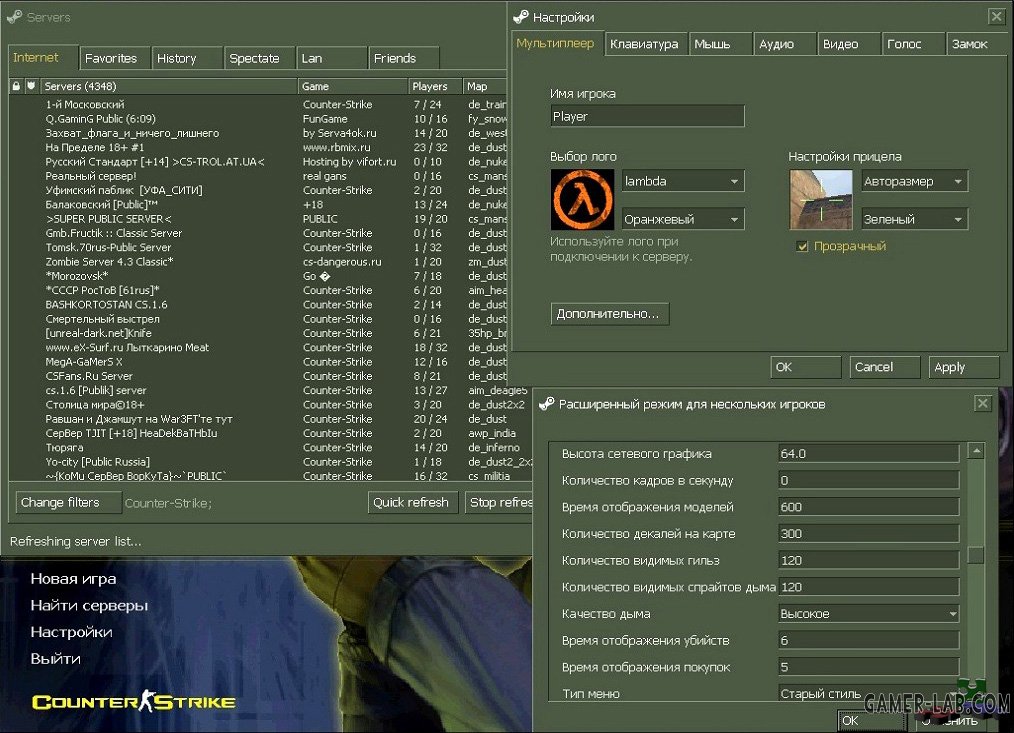This screenshot has width=1014, height=733.
Task: Click the Время отображения моделей field
Action: click(x=868, y=507)
